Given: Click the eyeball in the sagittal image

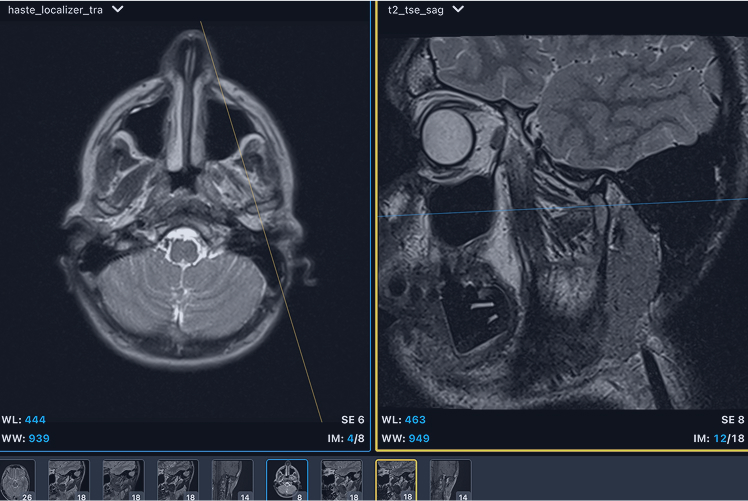Looking at the screenshot, I should coord(447,135).
